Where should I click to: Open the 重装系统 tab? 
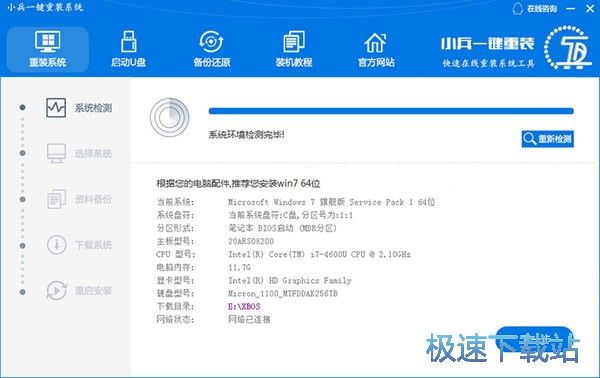pyautogui.click(x=48, y=49)
